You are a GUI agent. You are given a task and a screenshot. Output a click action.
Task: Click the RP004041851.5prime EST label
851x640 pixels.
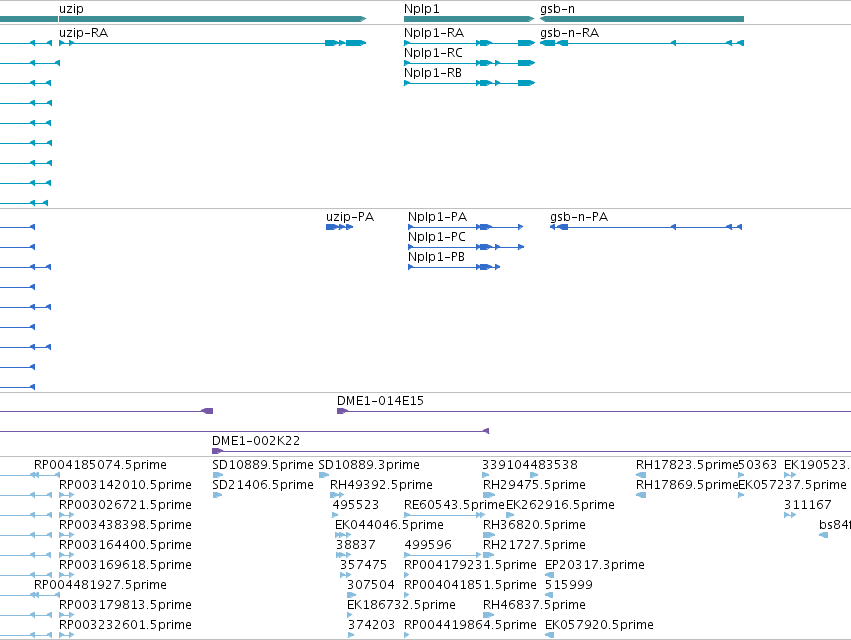coord(470,585)
